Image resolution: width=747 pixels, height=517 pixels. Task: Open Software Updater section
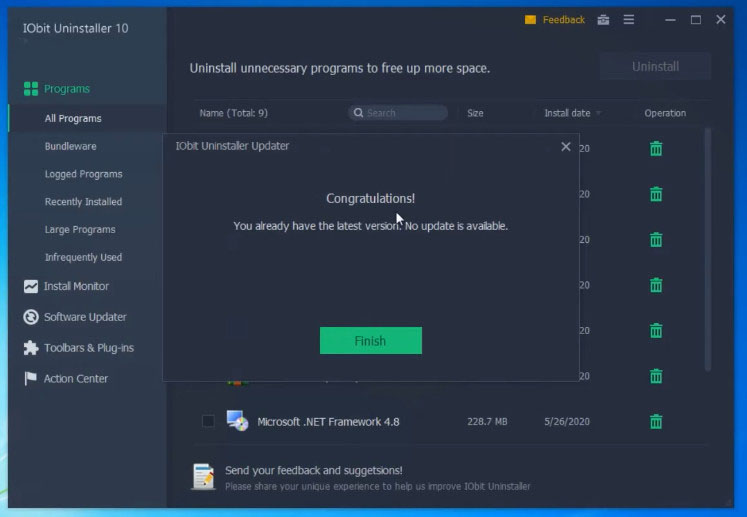85,317
